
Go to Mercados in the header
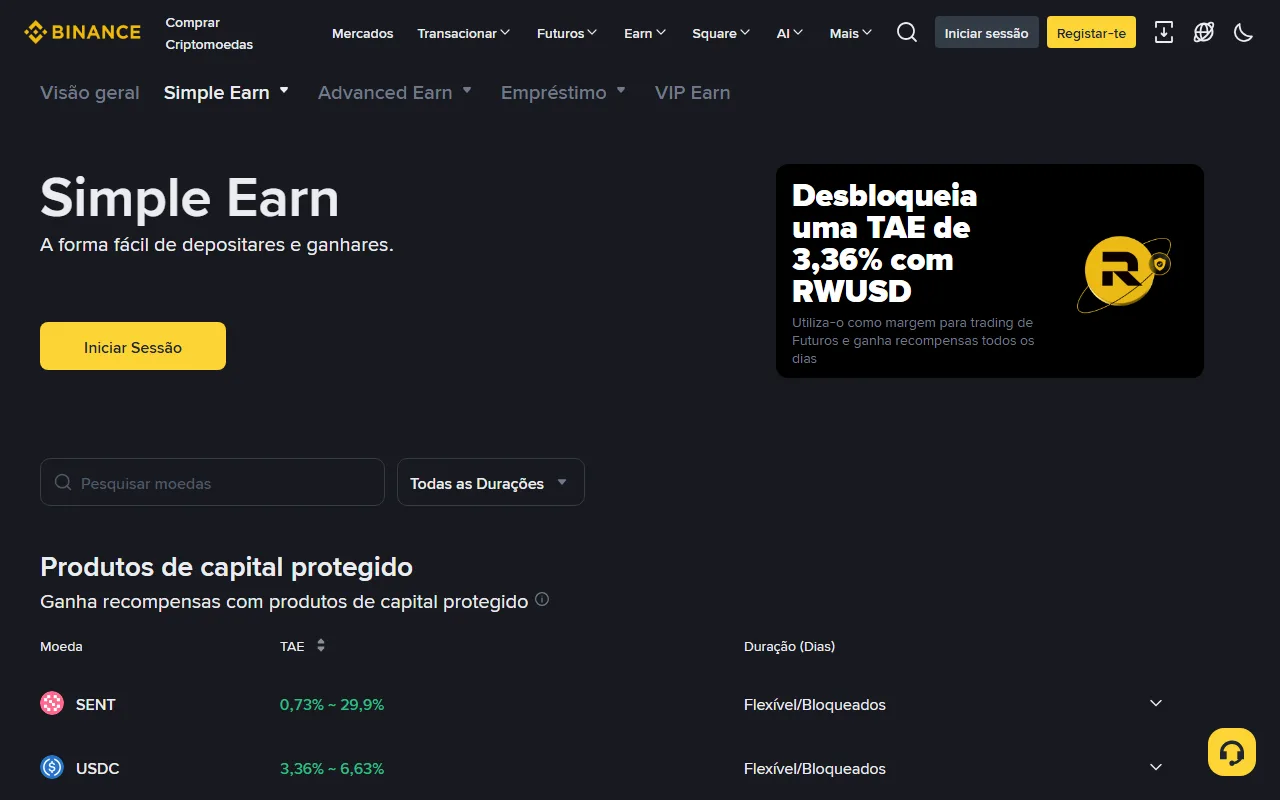[363, 33]
